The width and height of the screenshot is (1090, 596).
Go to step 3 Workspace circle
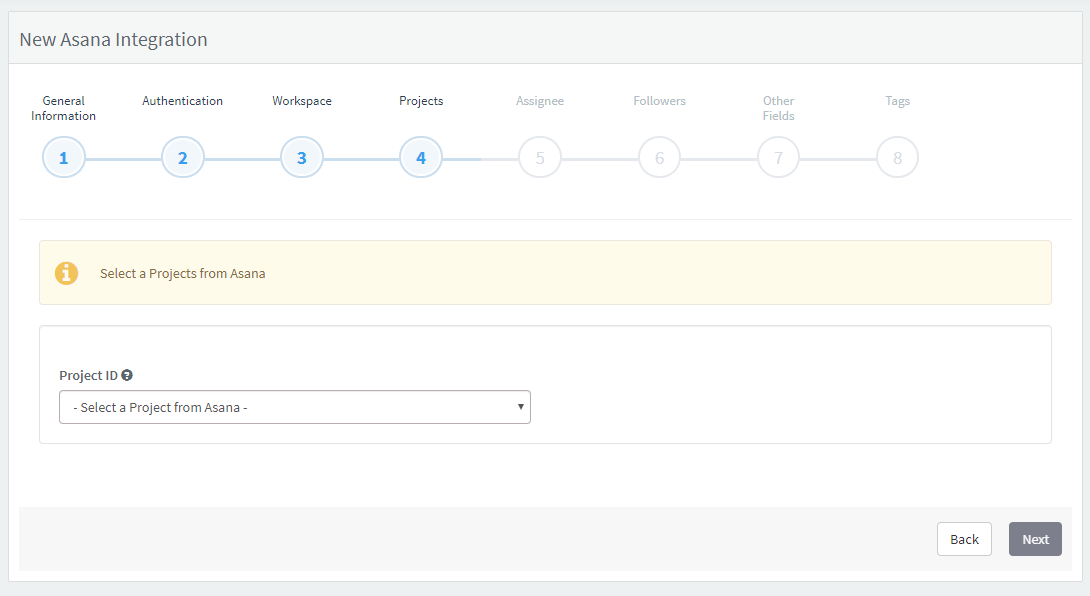(302, 157)
